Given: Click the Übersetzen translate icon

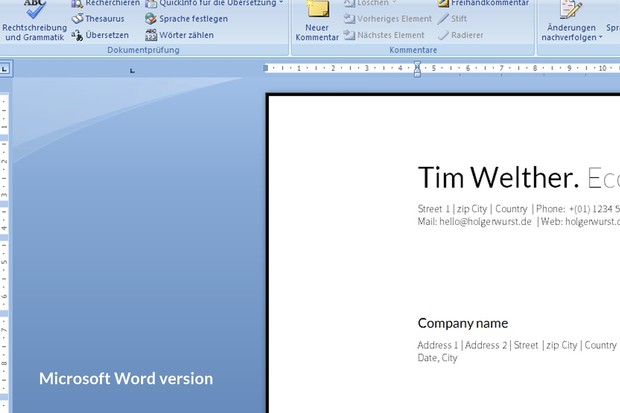Looking at the screenshot, I should click(77, 35).
